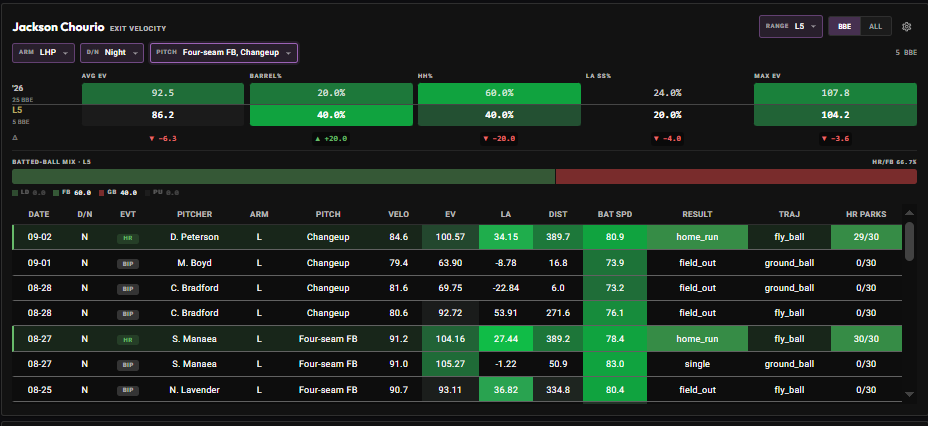Viewport: 928px width, 426px height.
Task: Click the PU 0.0 legend item
Action: pyautogui.click(x=162, y=193)
